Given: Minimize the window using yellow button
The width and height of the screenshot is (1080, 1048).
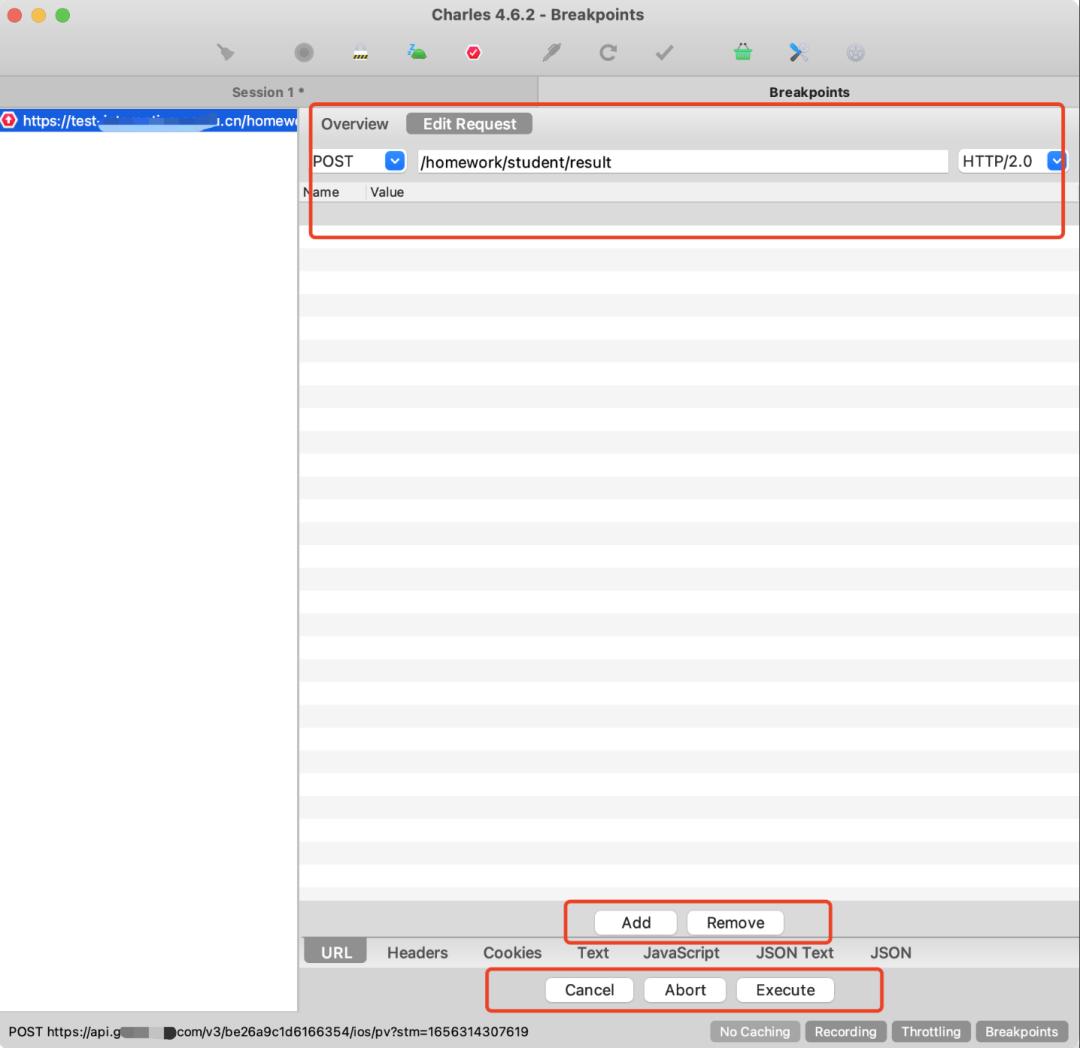Looking at the screenshot, I should [x=39, y=14].
